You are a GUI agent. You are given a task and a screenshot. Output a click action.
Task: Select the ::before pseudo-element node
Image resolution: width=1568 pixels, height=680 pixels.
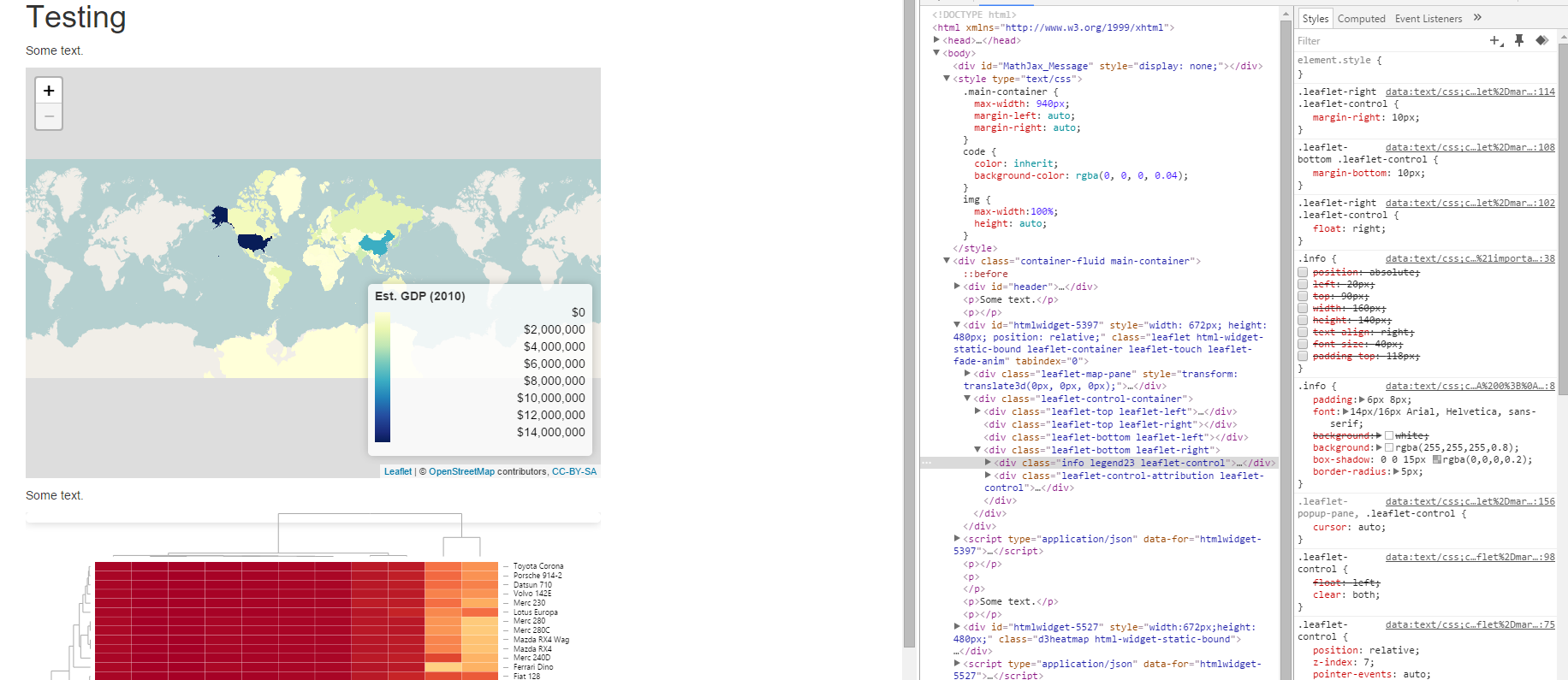985,274
